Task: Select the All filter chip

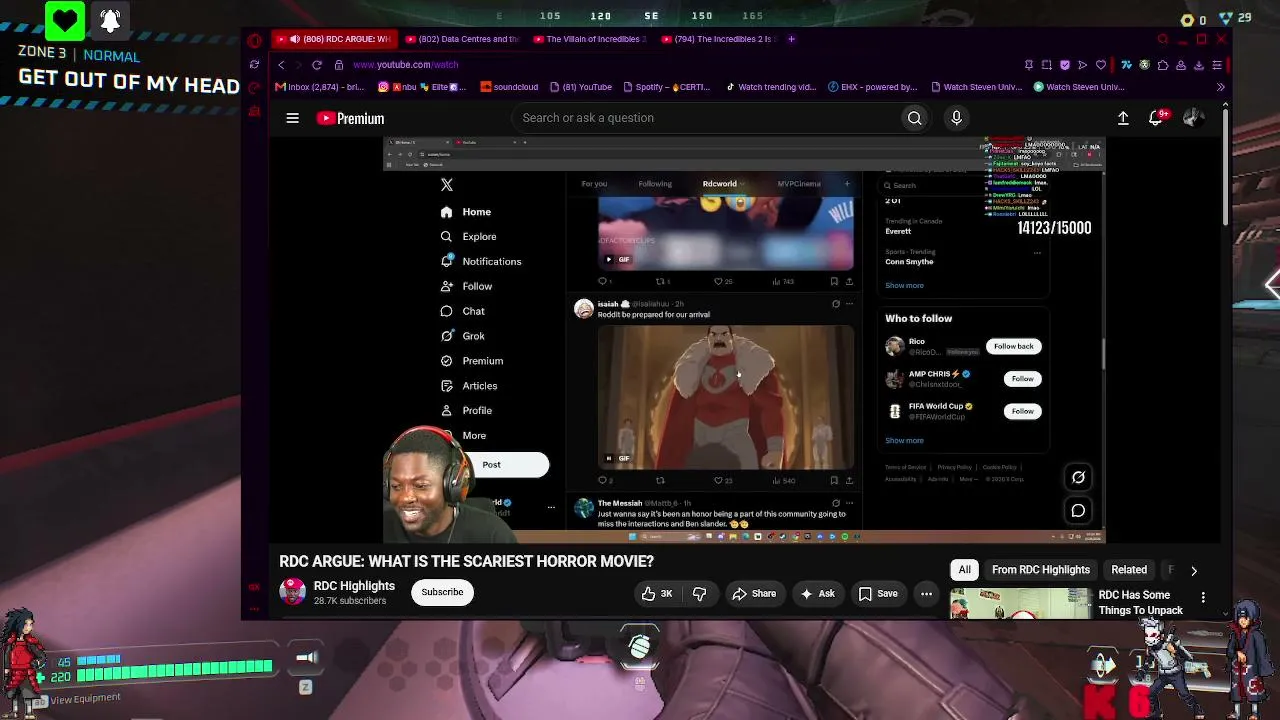Action: [x=964, y=570]
